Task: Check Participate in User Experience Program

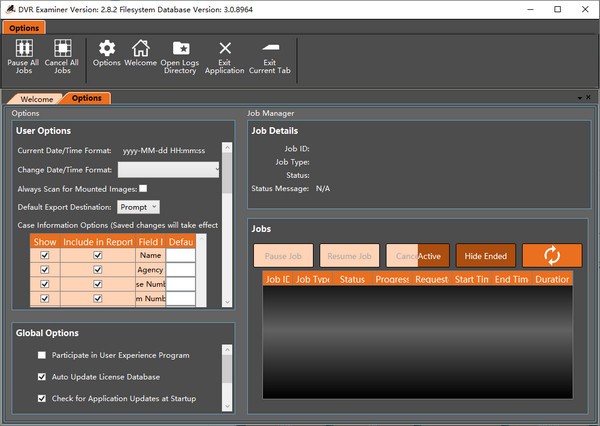Action: [41, 355]
